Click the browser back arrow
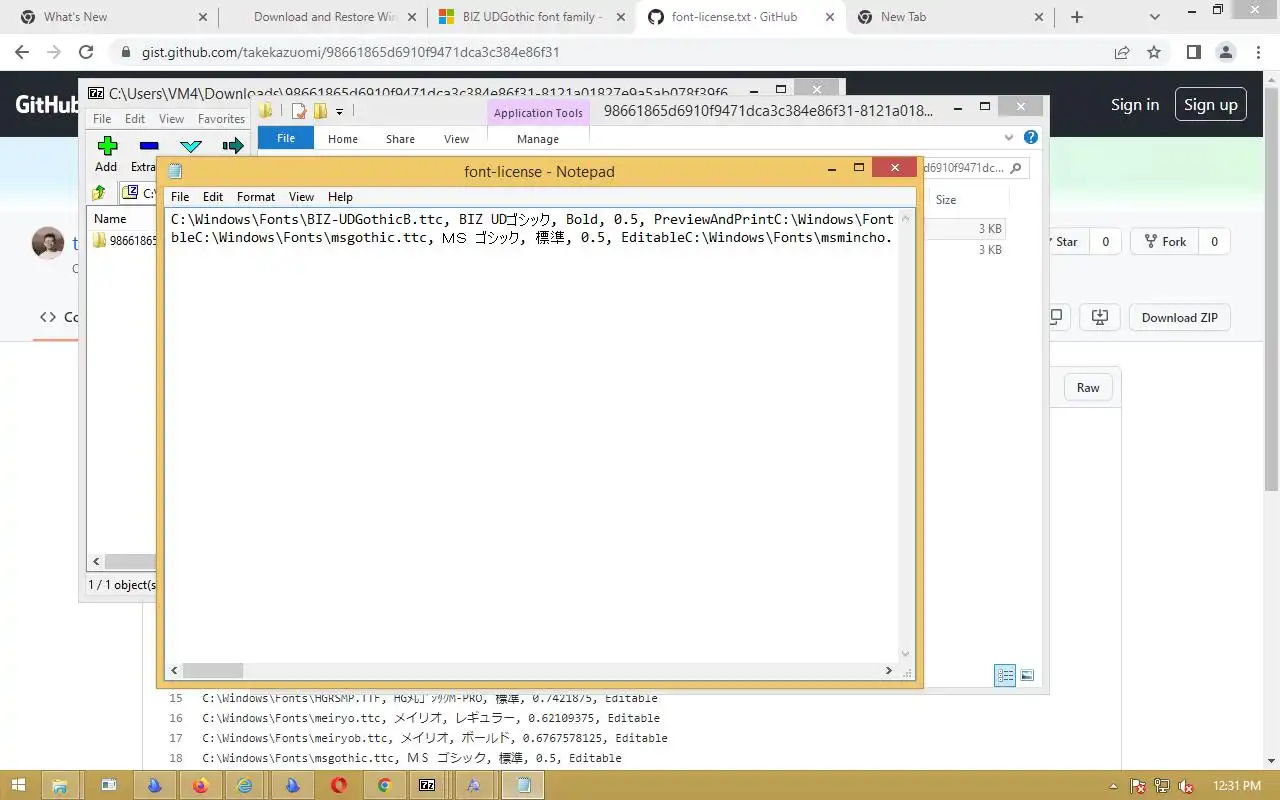The image size is (1280, 800). [22, 52]
